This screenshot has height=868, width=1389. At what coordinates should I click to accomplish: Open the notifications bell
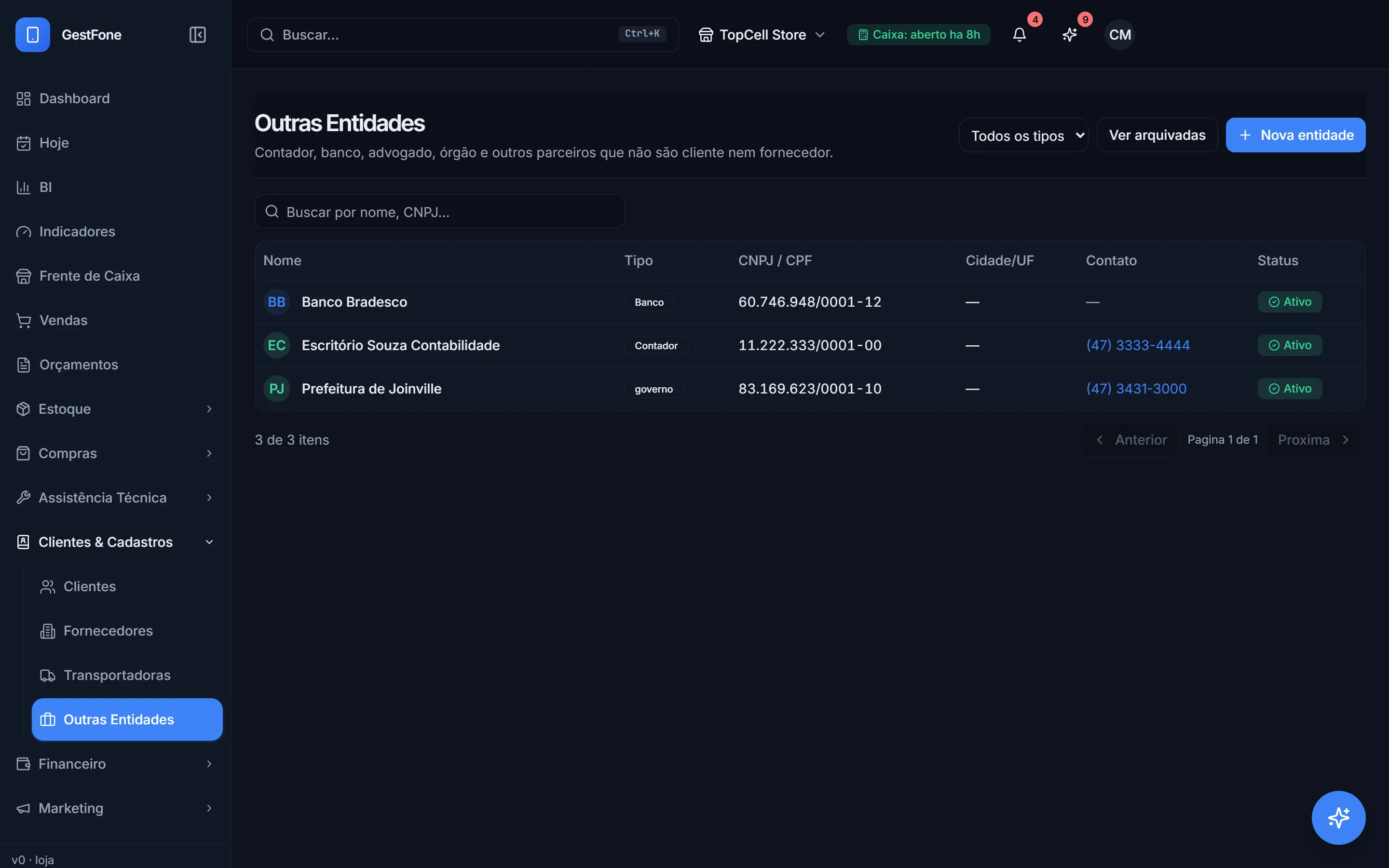coord(1020,34)
